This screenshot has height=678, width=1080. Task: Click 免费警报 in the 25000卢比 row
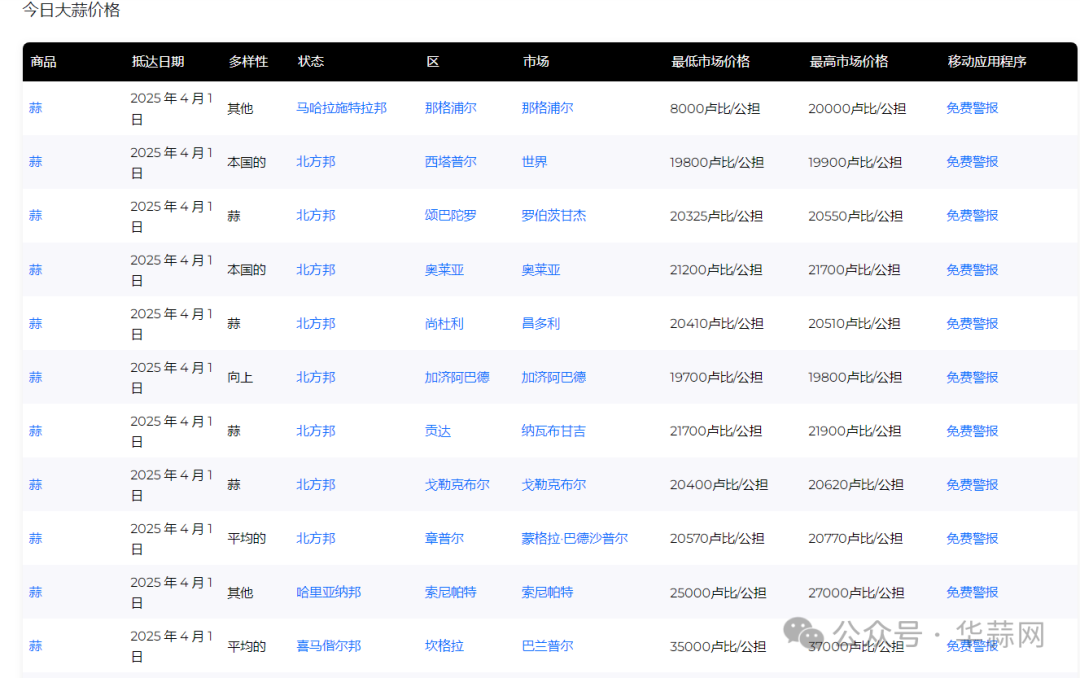pyautogui.click(x=972, y=592)
